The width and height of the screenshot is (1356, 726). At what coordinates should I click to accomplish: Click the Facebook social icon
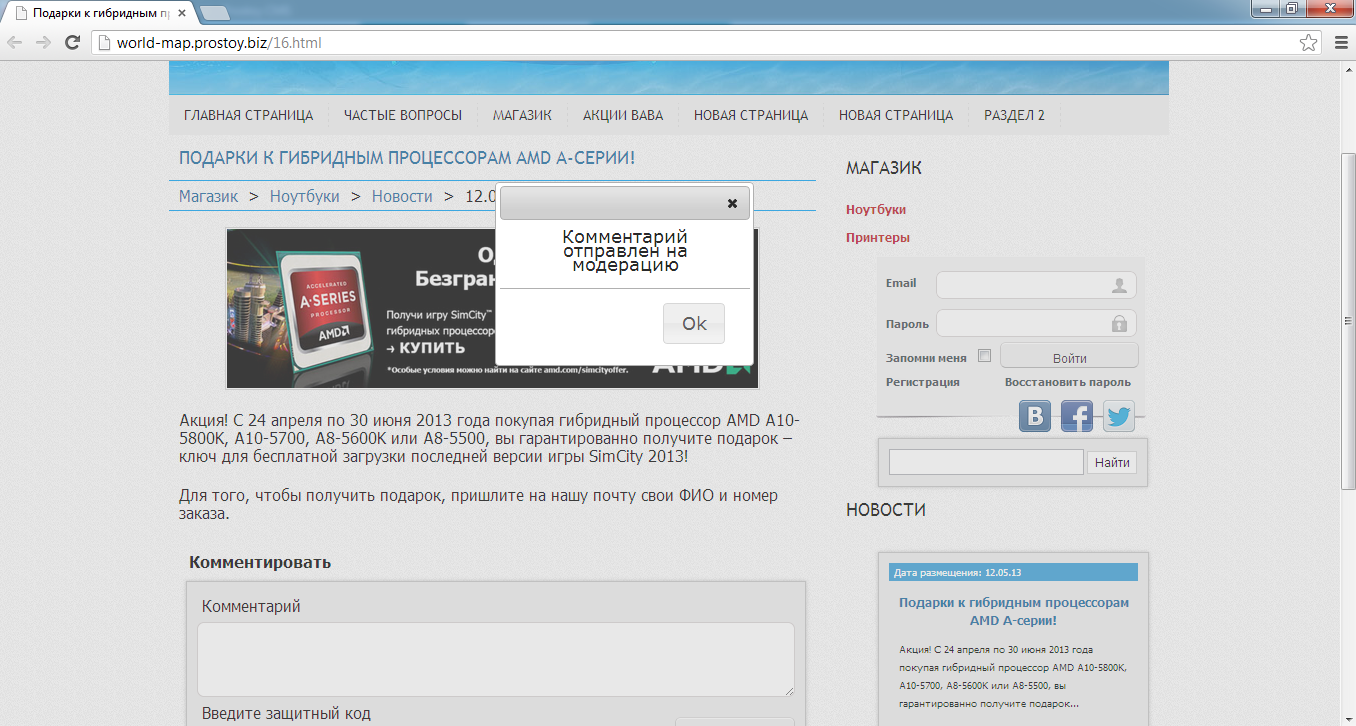tap(1077, 416)
